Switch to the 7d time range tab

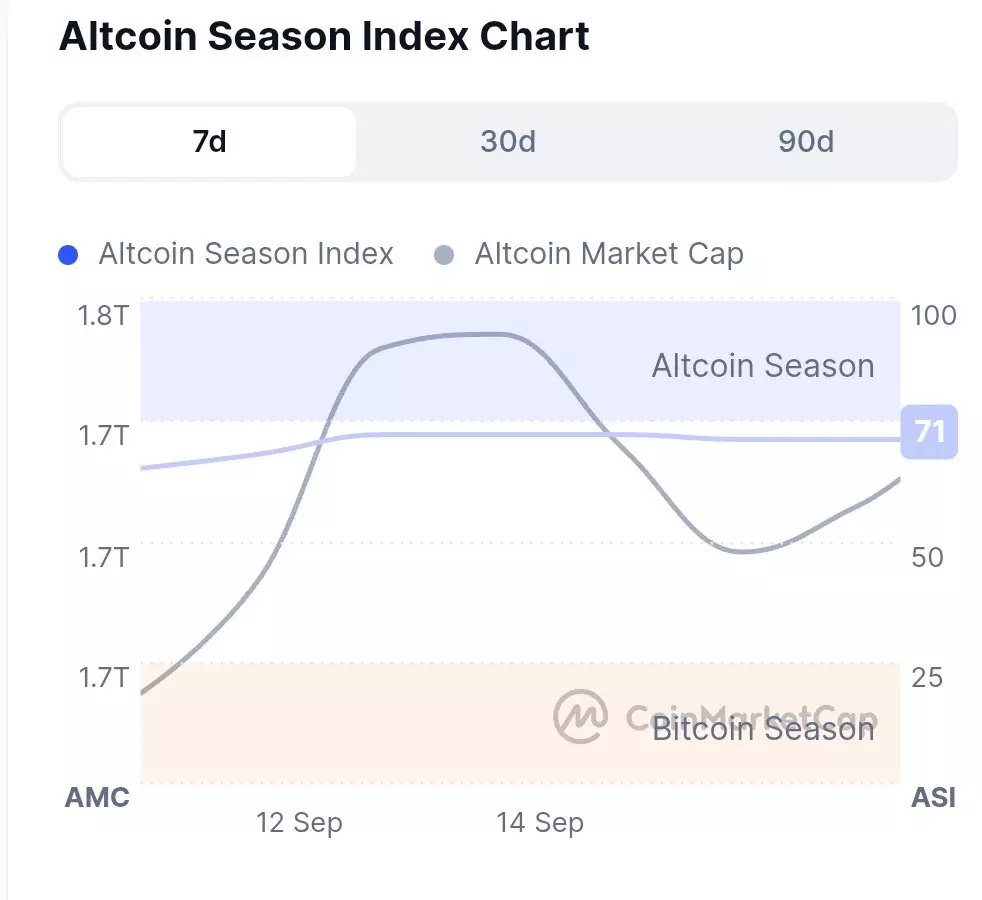tap(209, 142)
